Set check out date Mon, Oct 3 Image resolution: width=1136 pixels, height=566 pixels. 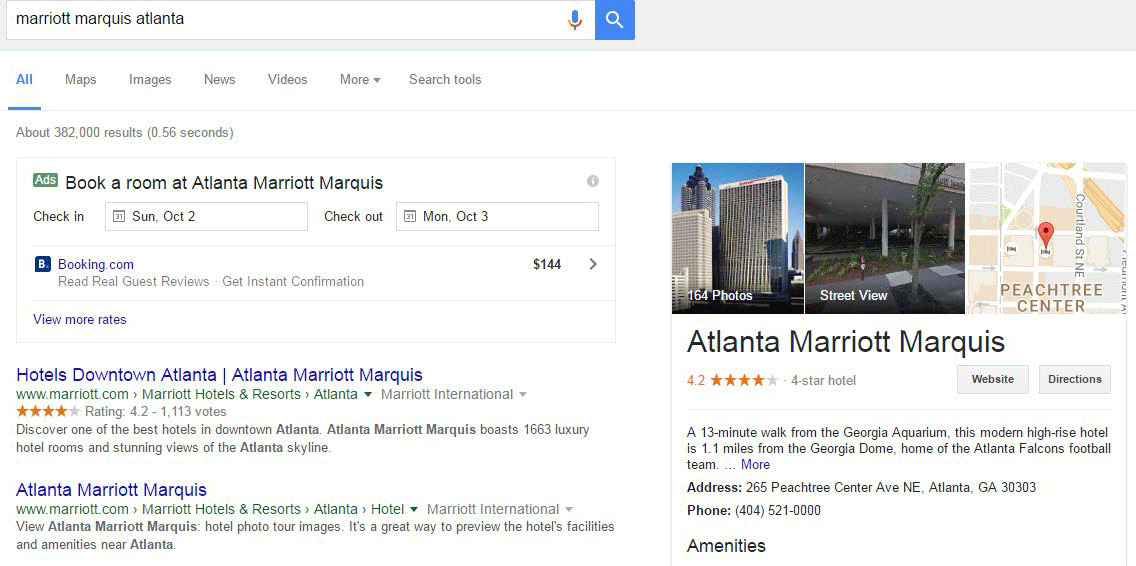497,217
